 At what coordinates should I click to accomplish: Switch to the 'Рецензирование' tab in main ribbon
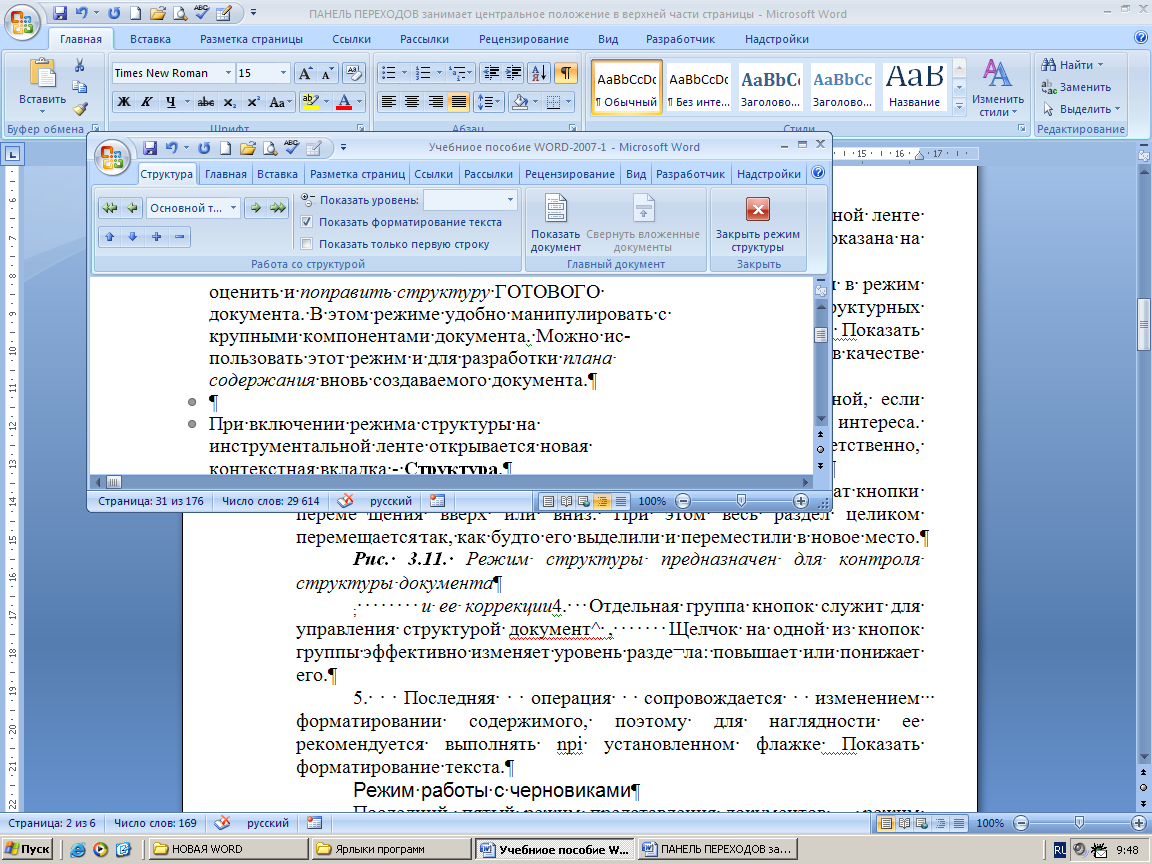(523, 39)
